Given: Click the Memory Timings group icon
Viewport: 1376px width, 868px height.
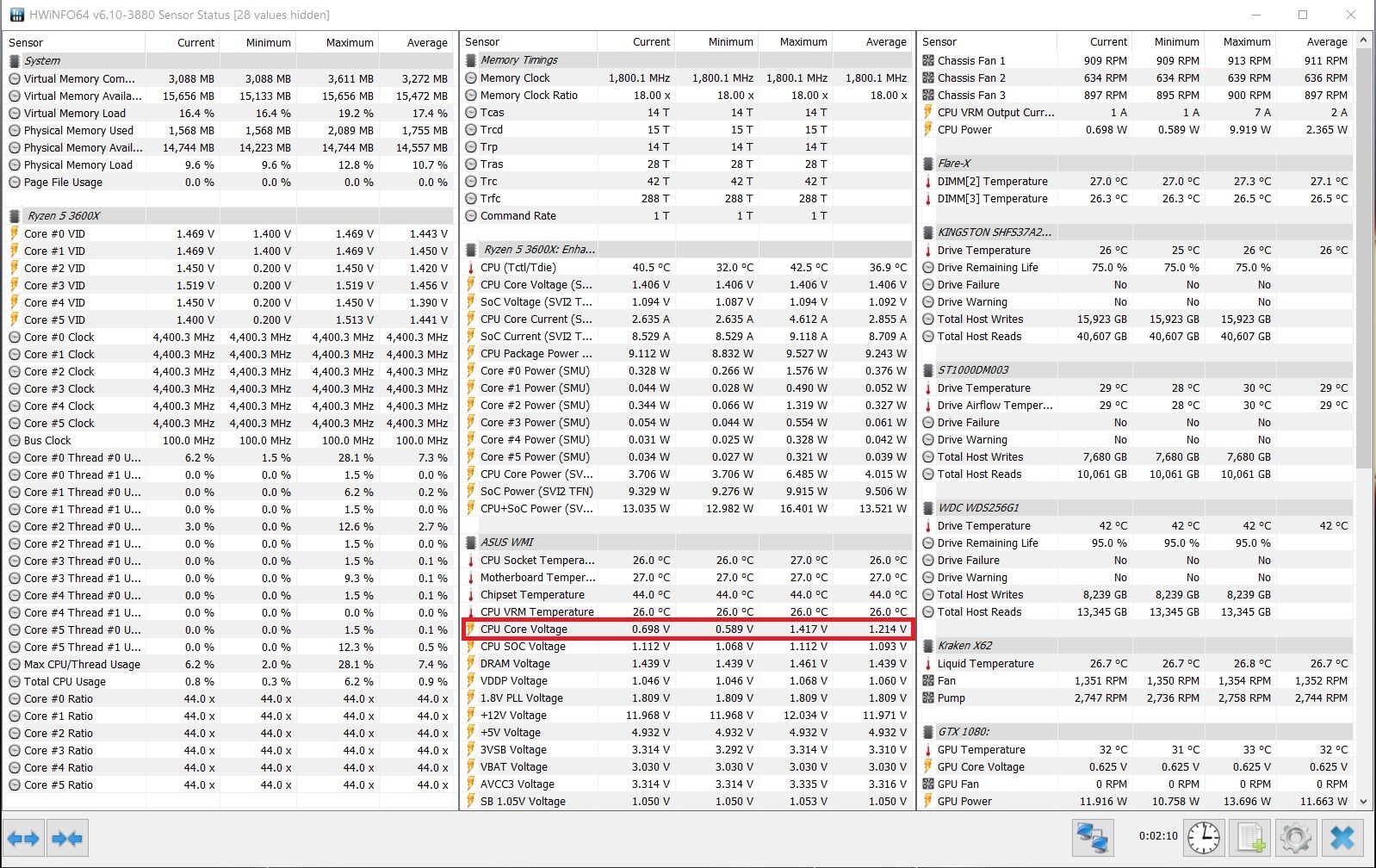Looking at the screenshot, I should (x=471, y=60).
